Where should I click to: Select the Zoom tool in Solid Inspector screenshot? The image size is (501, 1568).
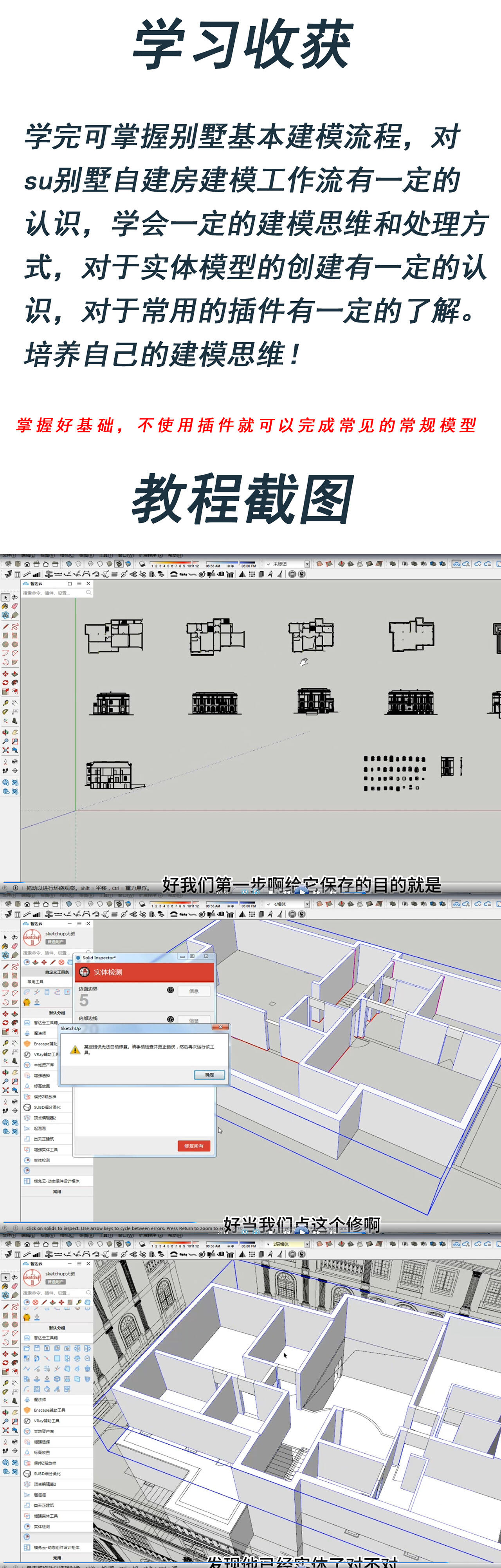[5, 1081]
